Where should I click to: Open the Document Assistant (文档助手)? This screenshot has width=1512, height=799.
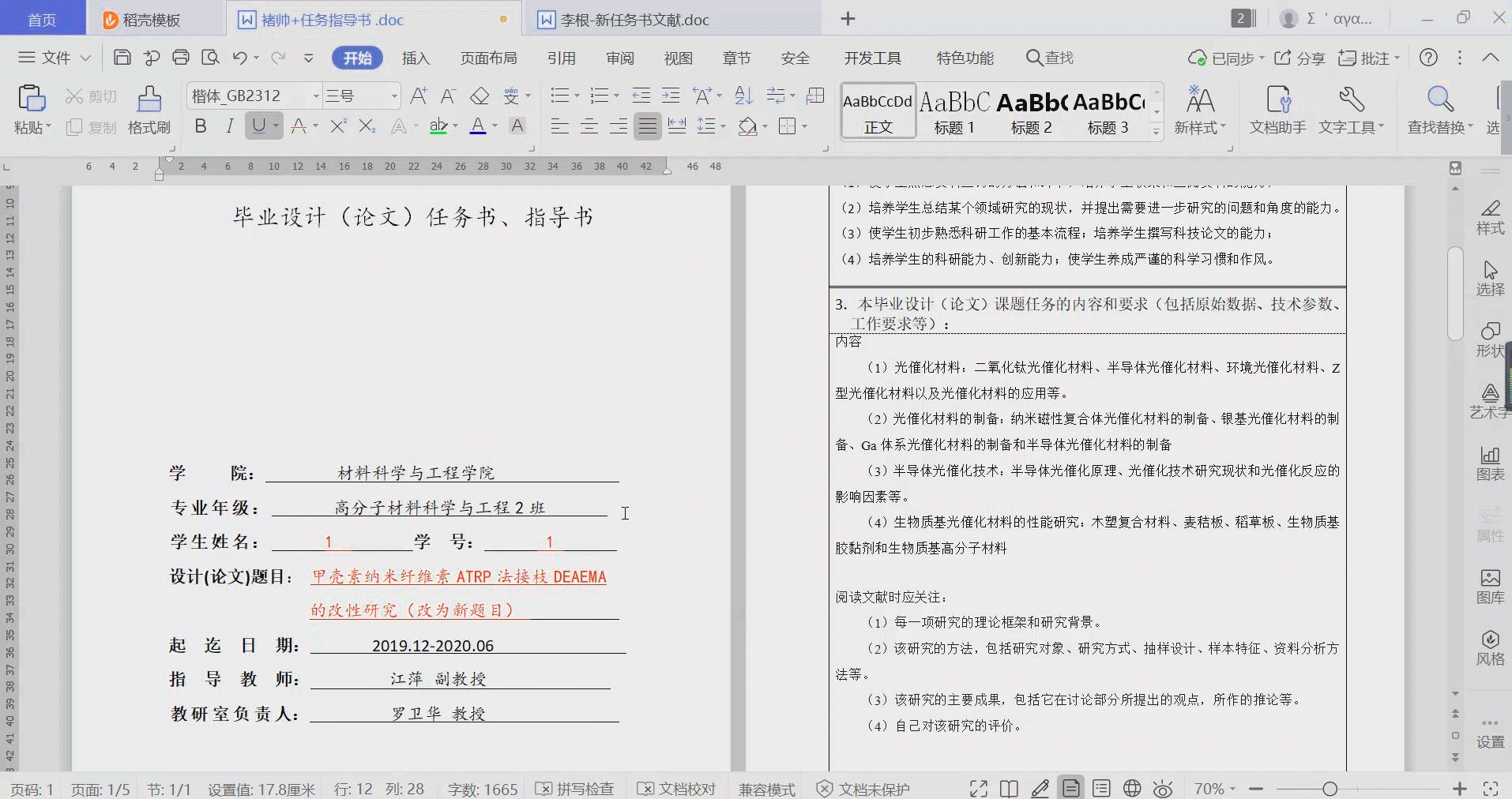pos(1277,110)
